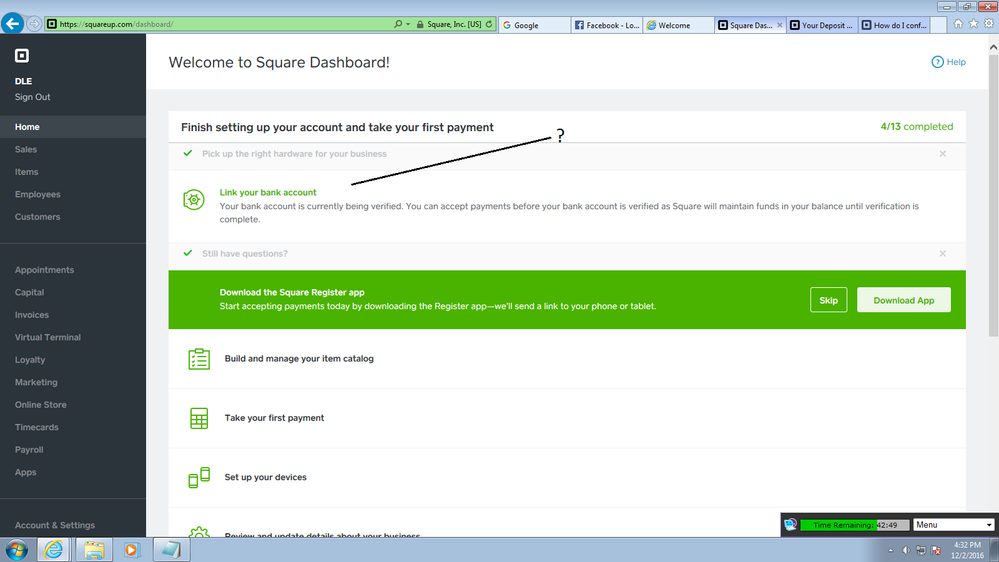Viewport: 999px width, 562px height.
Task: Switch to the Your Deposit tab
Action: click(823, 25)
